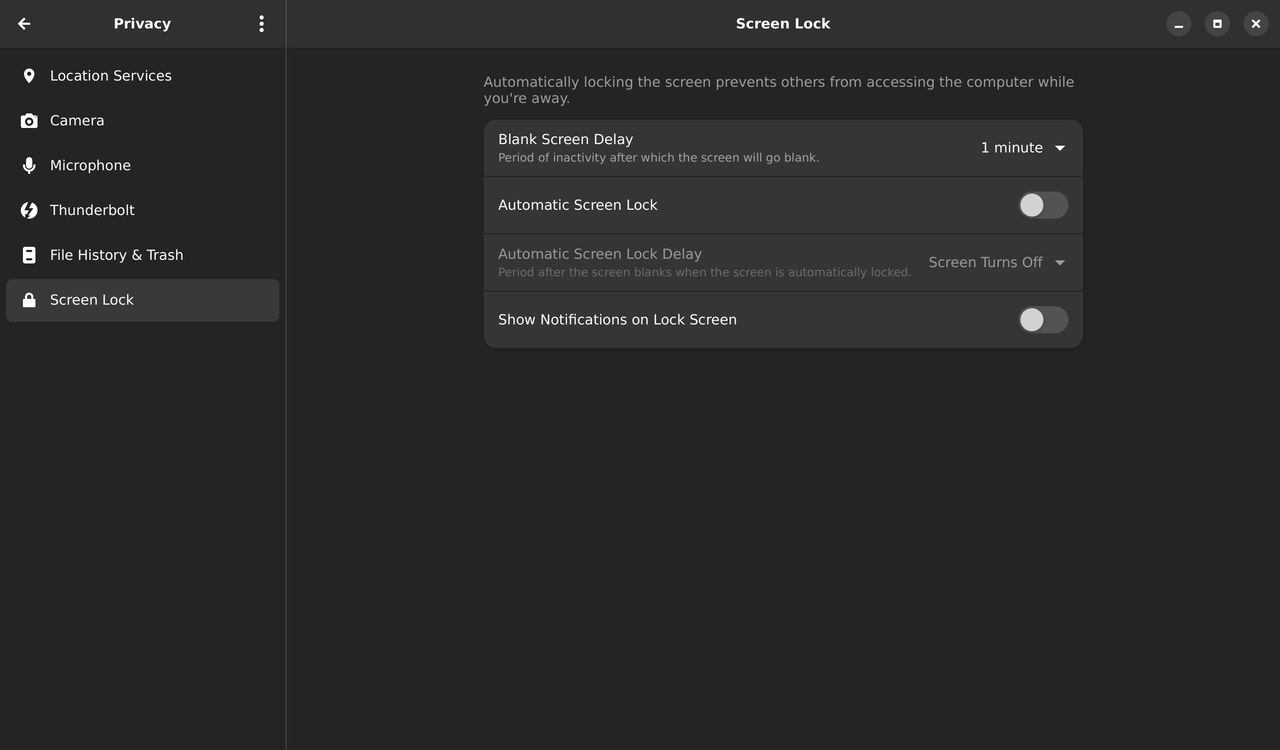Screen dimensions: 1280x750
Task: Click the File History & Trash file icon
Action: [x=29, y=255]
